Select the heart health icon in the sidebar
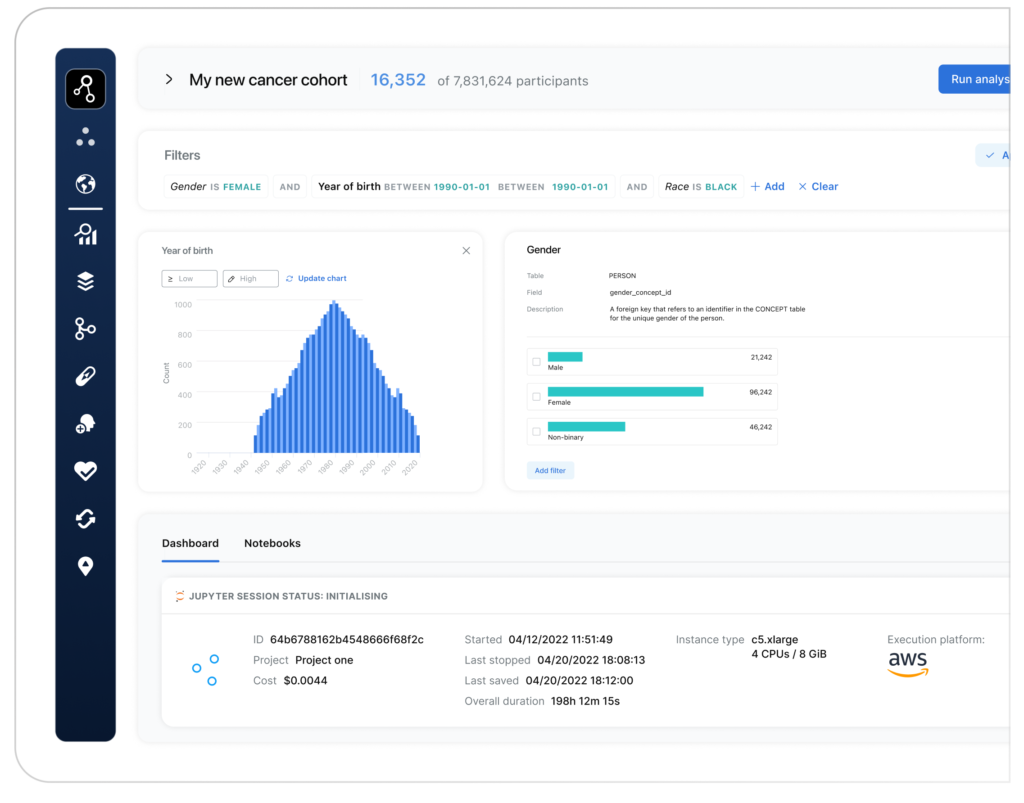1024x803 pixels. pos(85,470)
